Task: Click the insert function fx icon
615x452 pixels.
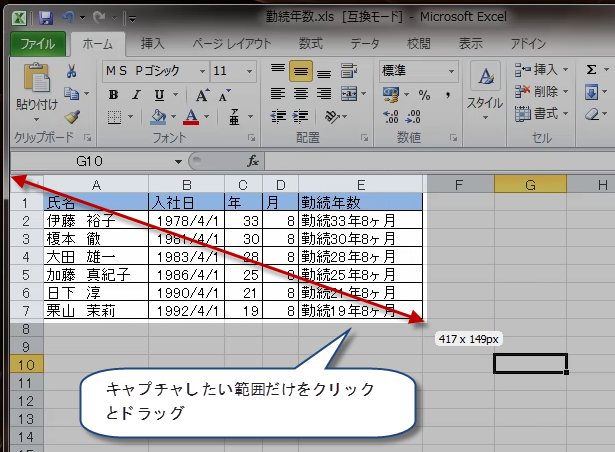Action: coord(253,160)
